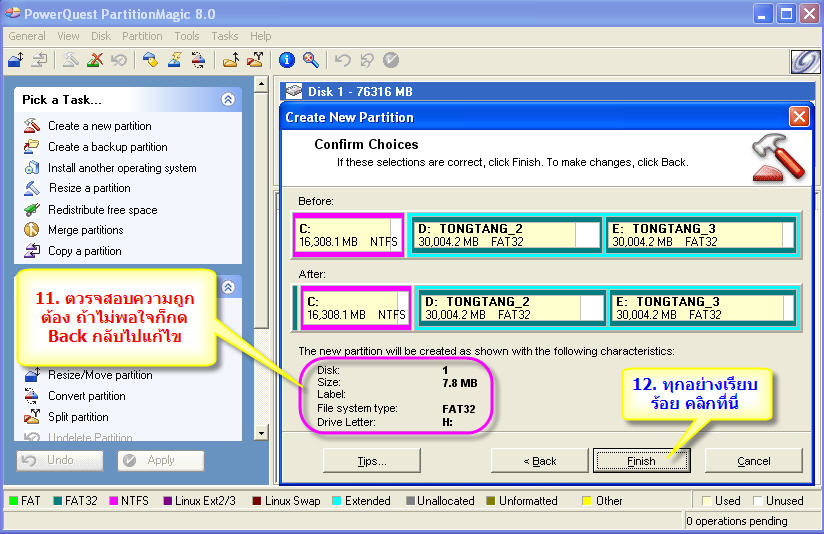The height and width of the screenshot is (534, 824).
Task: Click the NTFS legend color swatch
Action: tap(114, 501)
